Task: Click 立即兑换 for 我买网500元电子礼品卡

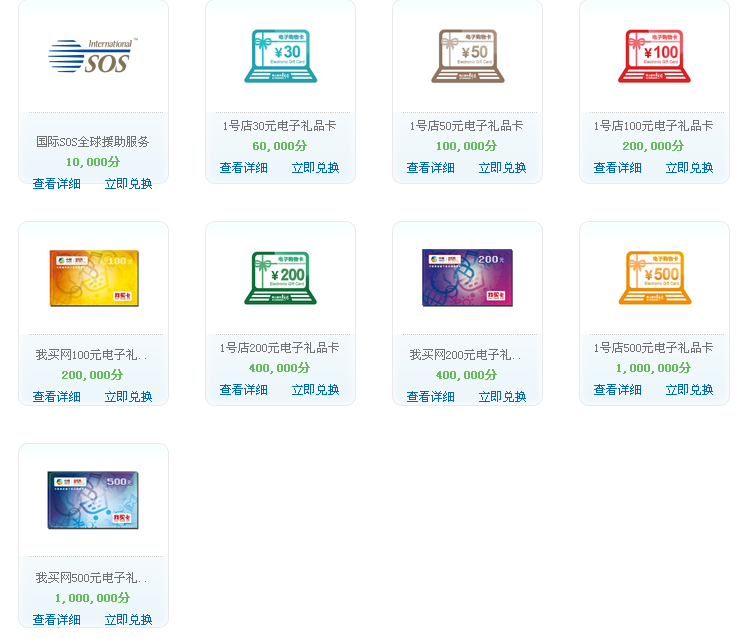Action: click(x=128, y=620)
